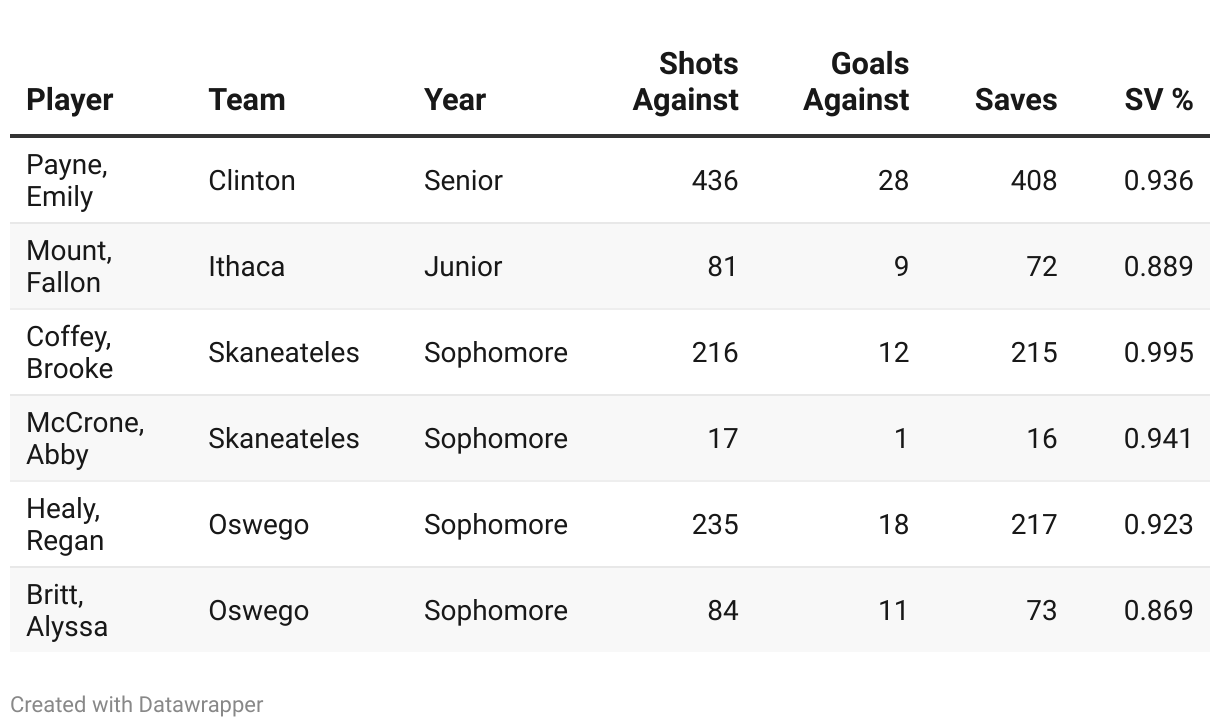Image resolution: width=1220 pixels, height=728 pixels.
Task: Click the Senior year cell
Action: 463,181
